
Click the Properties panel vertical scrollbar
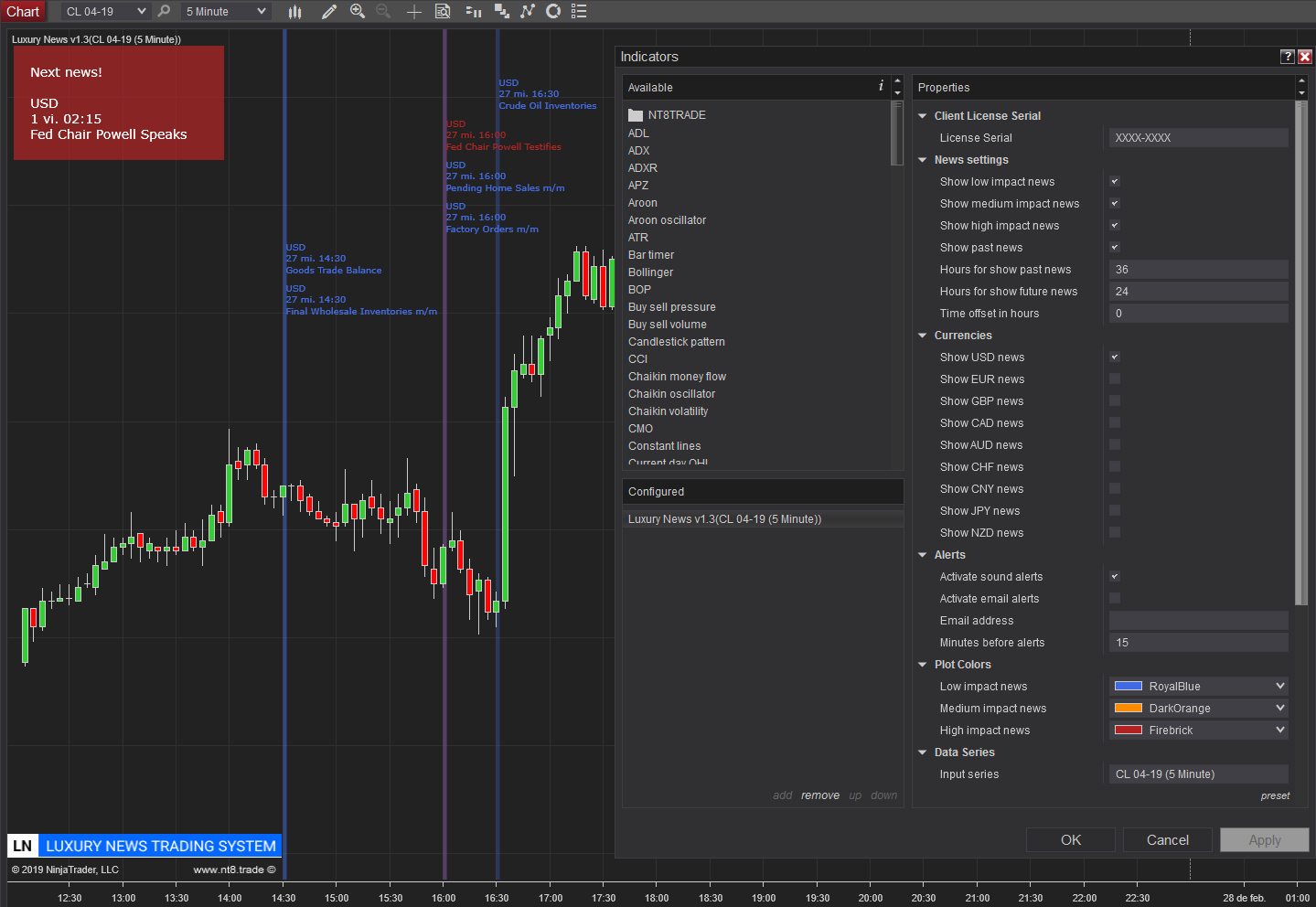[x=1301, y=352]
